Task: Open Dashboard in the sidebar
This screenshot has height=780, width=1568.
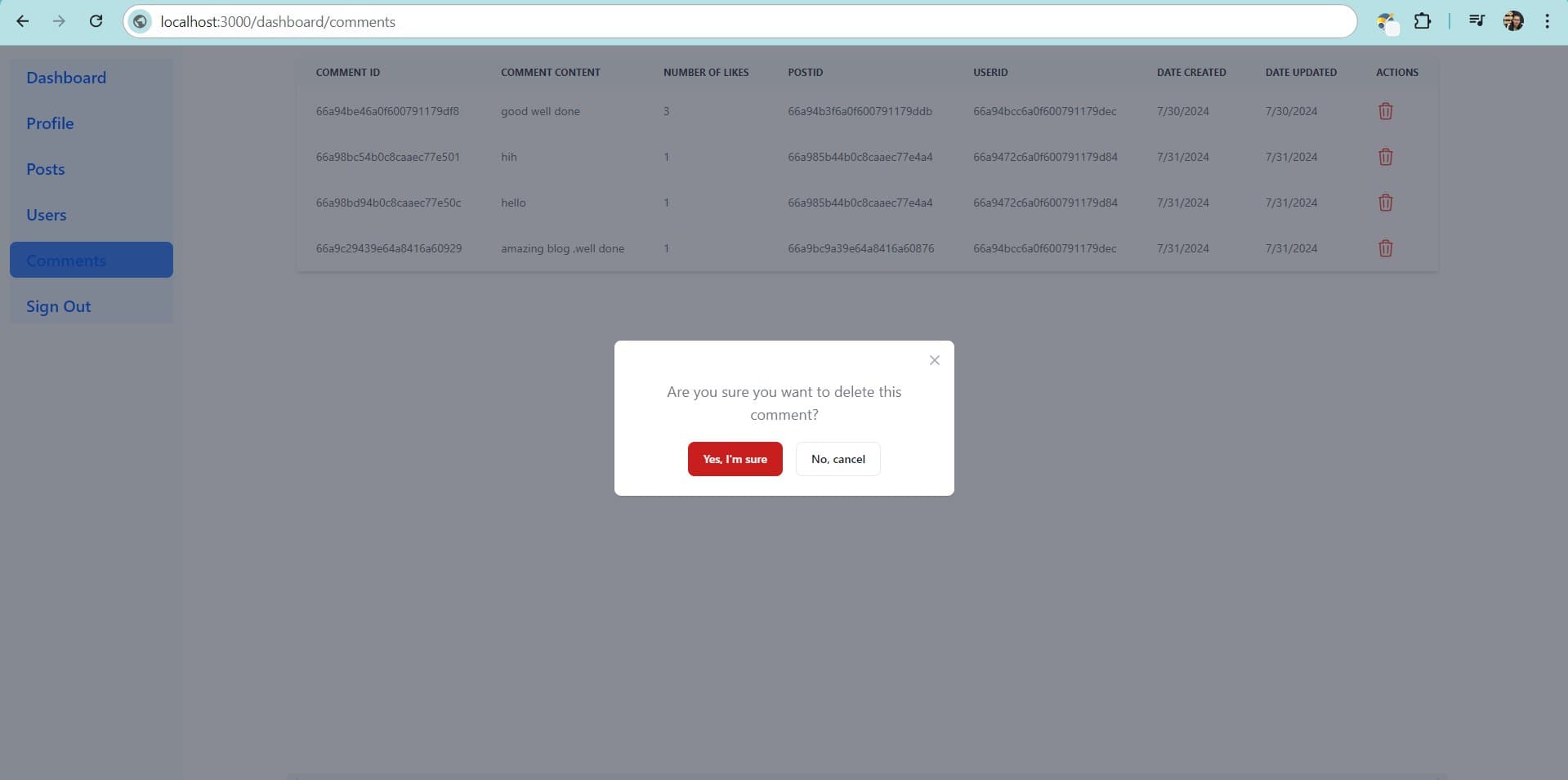Action: (x=66, y=78)
